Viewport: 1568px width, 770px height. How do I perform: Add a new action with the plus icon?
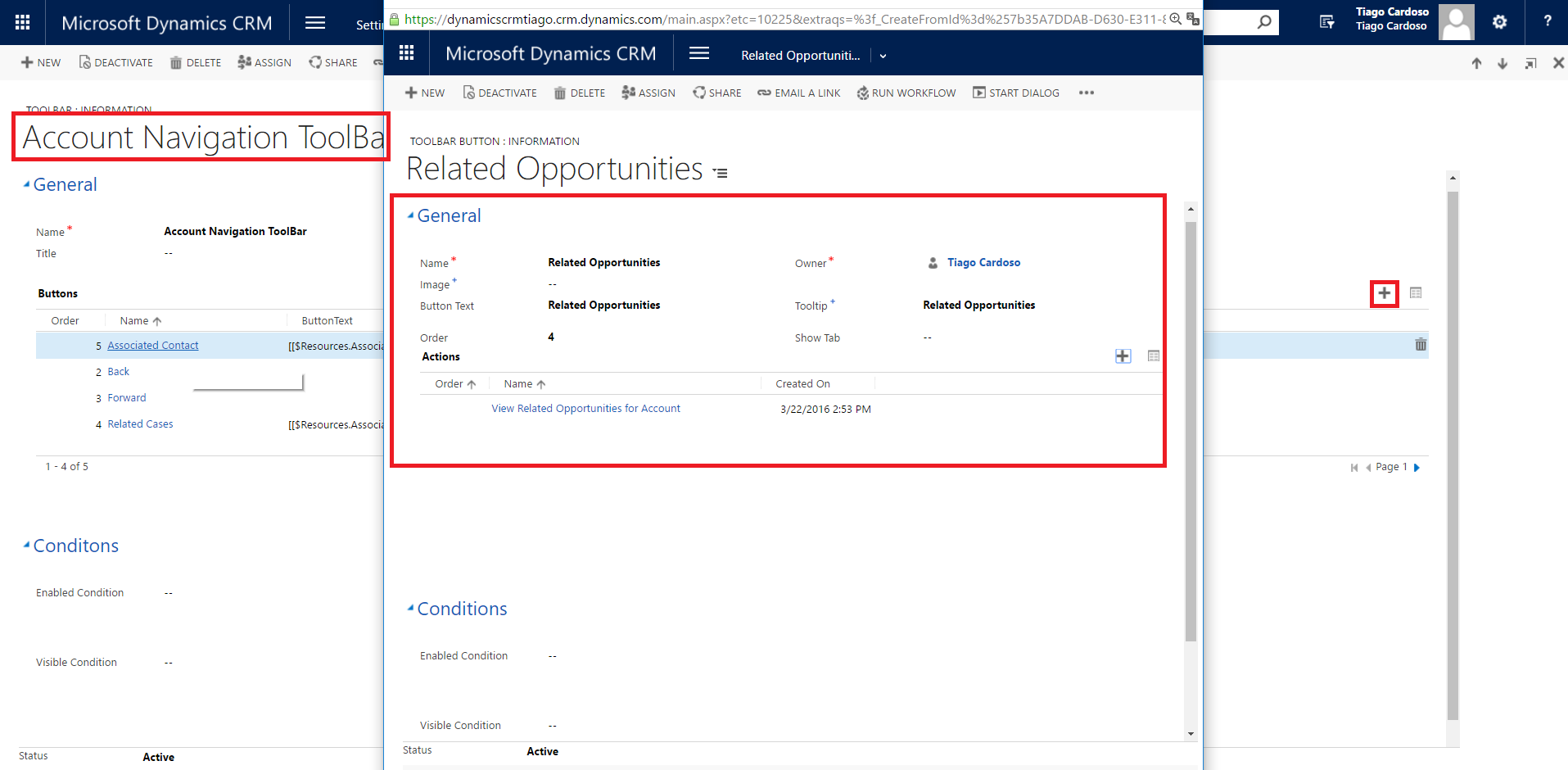[x=1123, y=356]
